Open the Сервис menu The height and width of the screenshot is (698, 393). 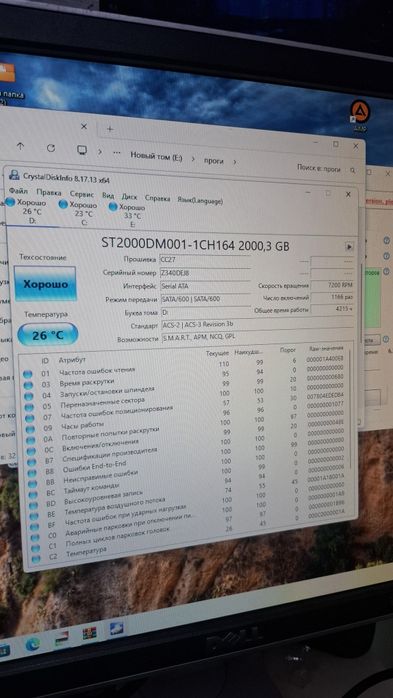(x=82, y=194)
